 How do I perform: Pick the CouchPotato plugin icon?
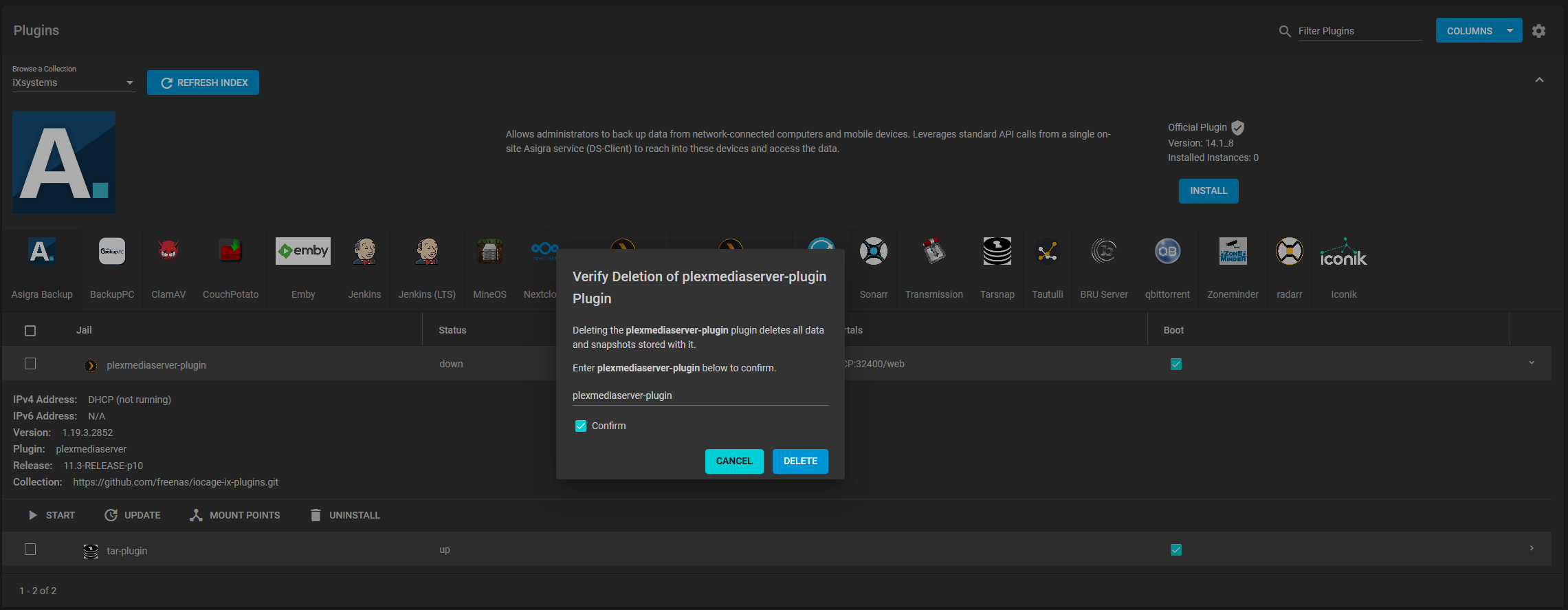(230, 252)
